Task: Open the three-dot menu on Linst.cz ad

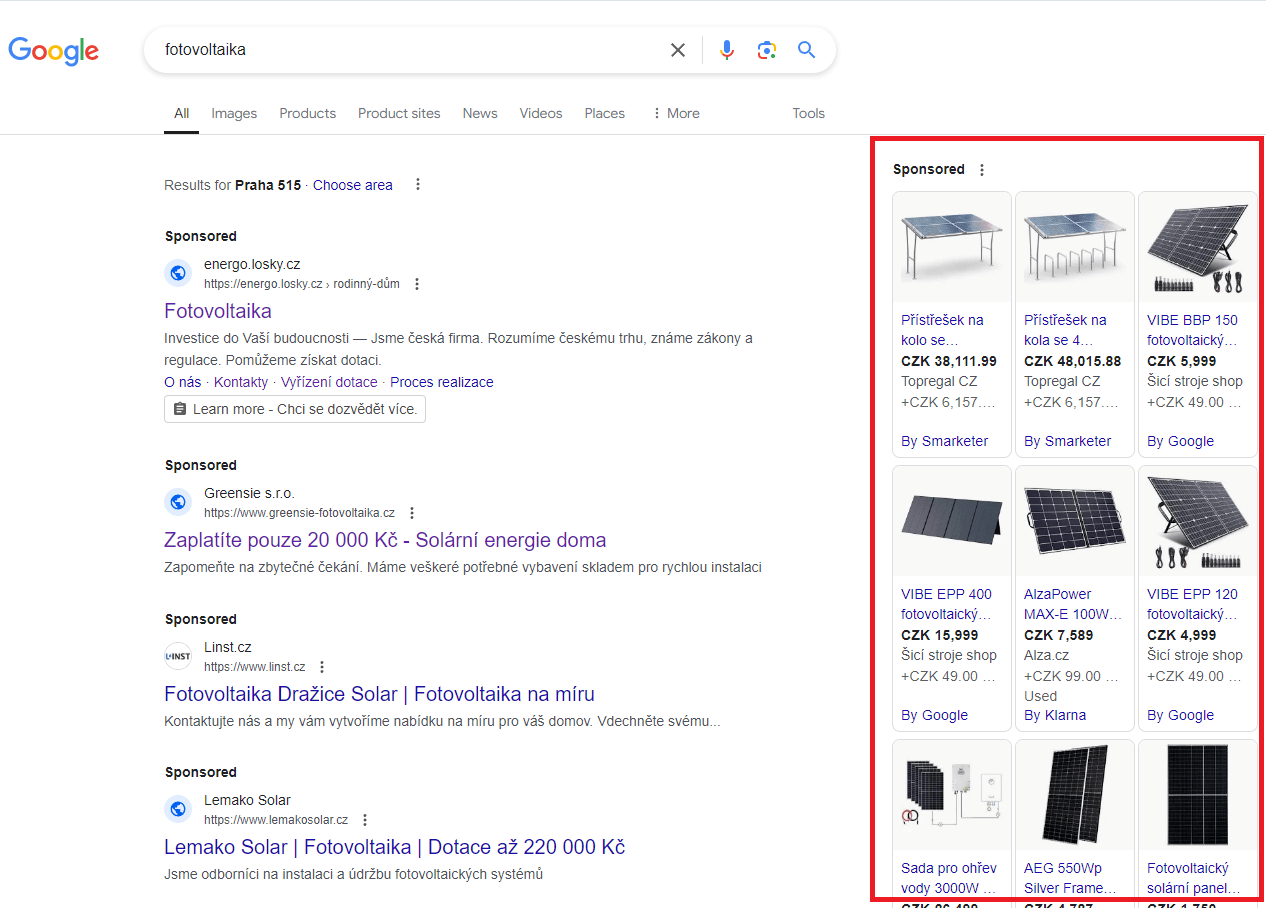Action: [321, 666]
